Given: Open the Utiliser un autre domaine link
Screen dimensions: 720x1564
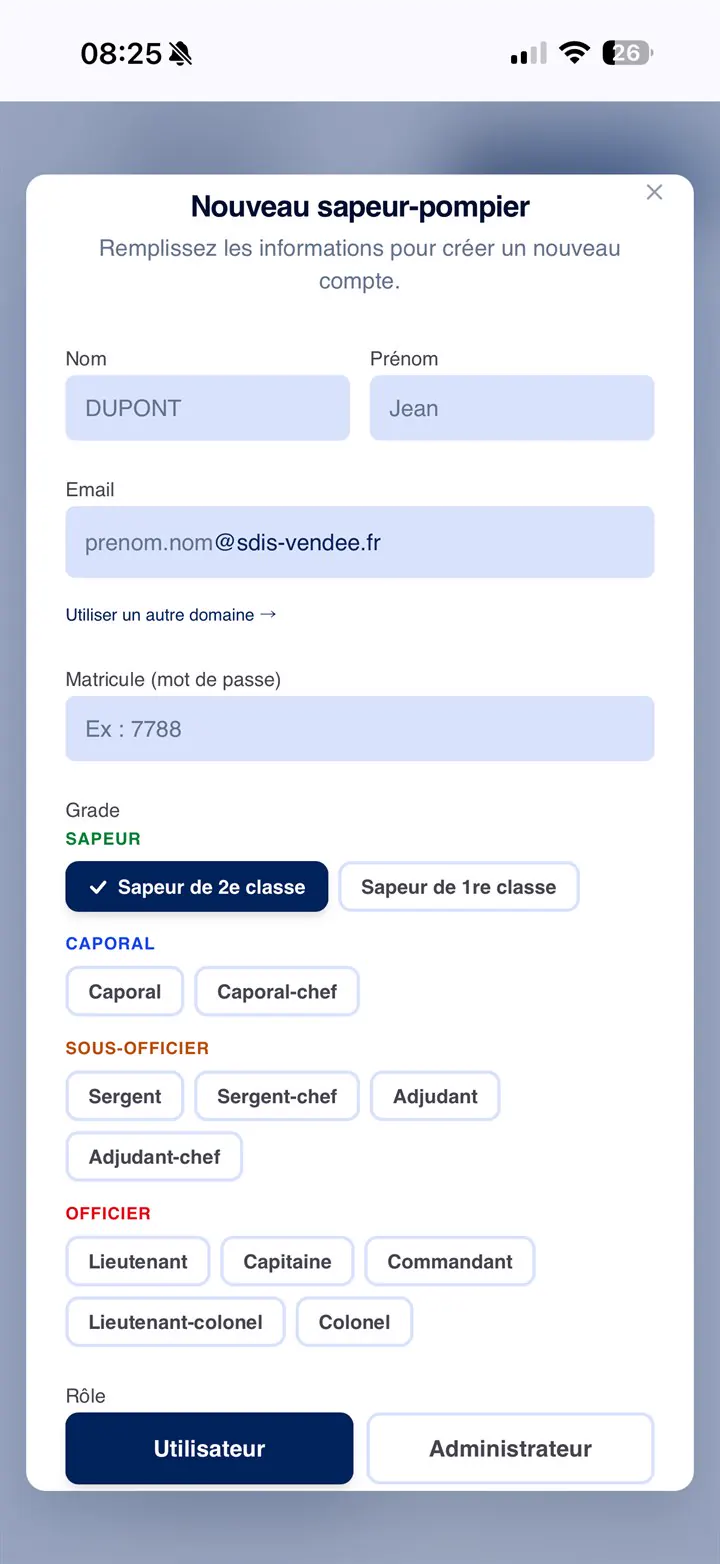Looking at the screenshot, I should click(170, 614).
